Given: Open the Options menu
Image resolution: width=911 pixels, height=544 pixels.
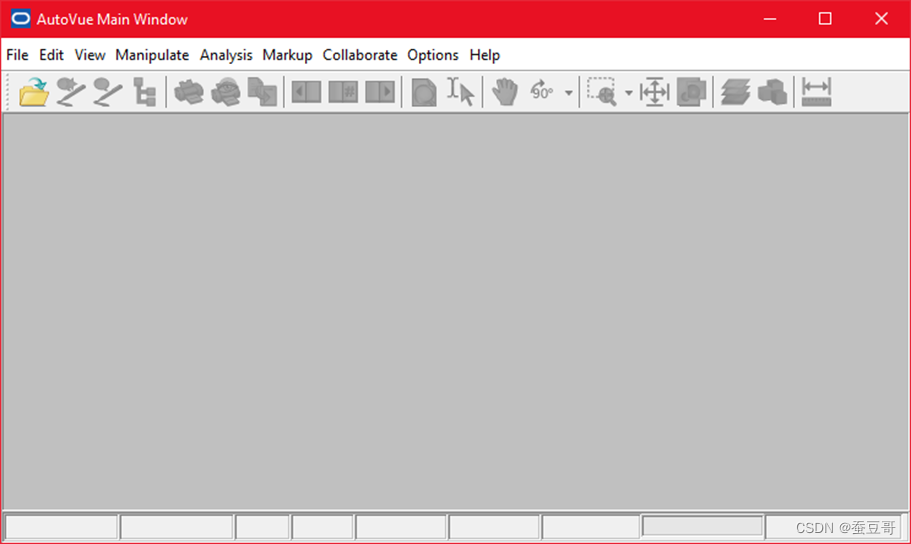Looking at the screenshot, I should click(433, 55).
